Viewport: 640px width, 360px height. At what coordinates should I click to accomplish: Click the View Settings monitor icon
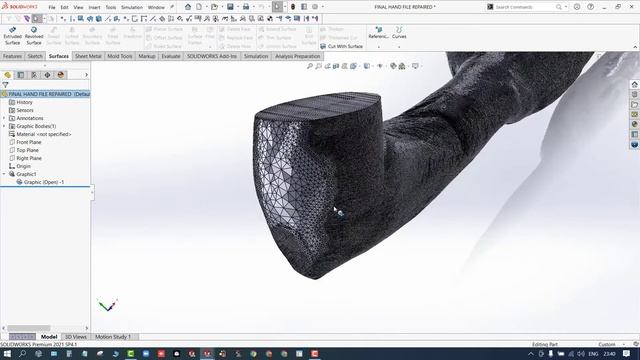tap(415, 66)
